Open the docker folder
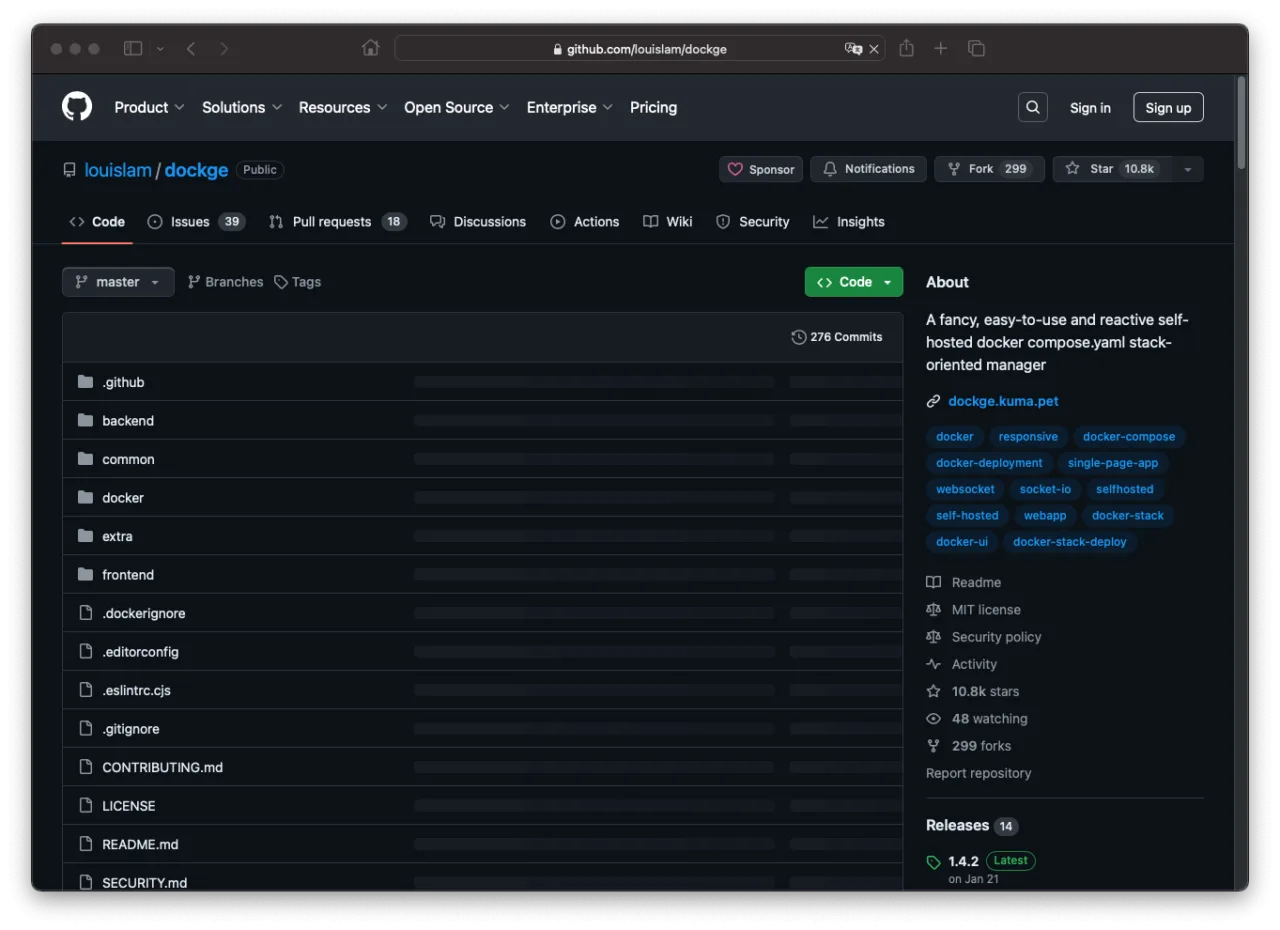The width and height of the screenshot is (1280, 930). click(x=123, y=498)
